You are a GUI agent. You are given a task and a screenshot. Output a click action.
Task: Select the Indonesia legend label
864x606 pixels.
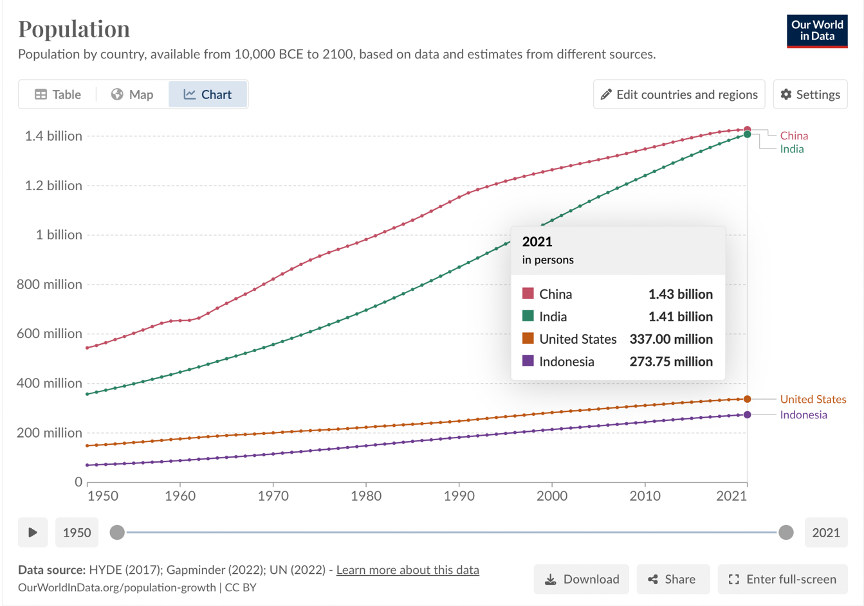pos(803,414)
